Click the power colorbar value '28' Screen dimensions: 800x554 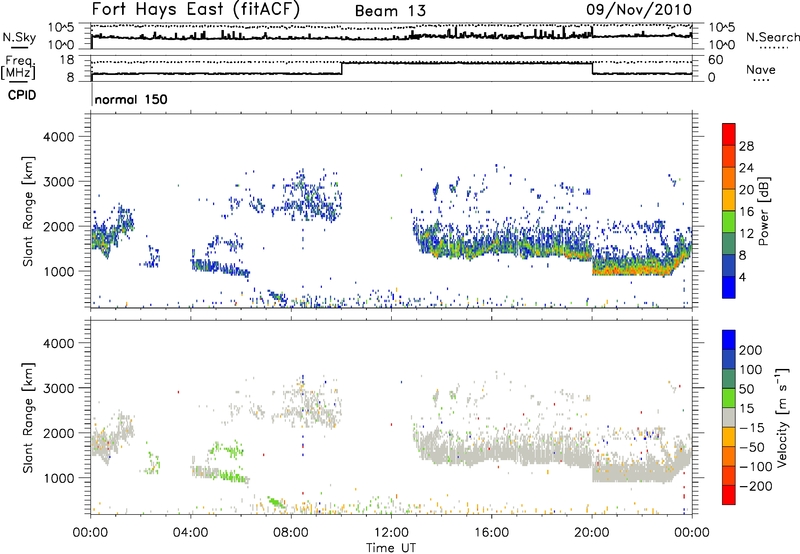(746, 146)
